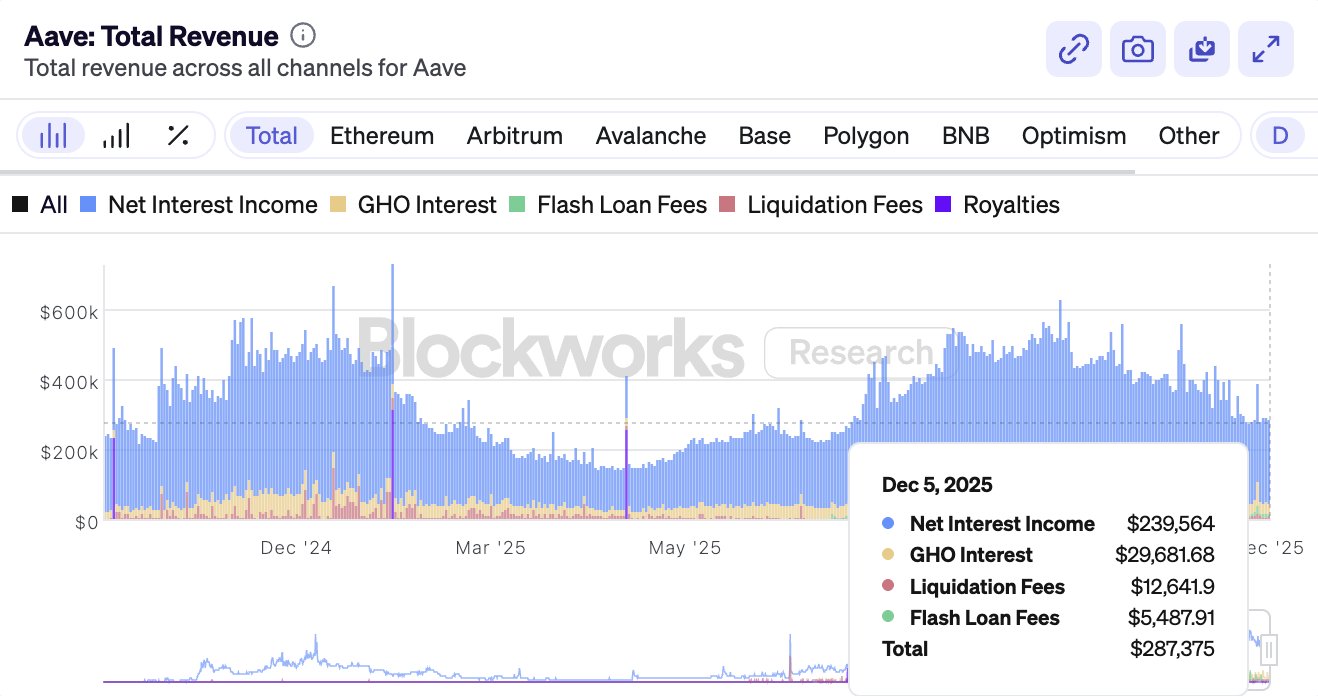Viewport: 1318px width, 696px height.
Task: Take a chart screenshot with camera icon
Action: [1137, 49]
